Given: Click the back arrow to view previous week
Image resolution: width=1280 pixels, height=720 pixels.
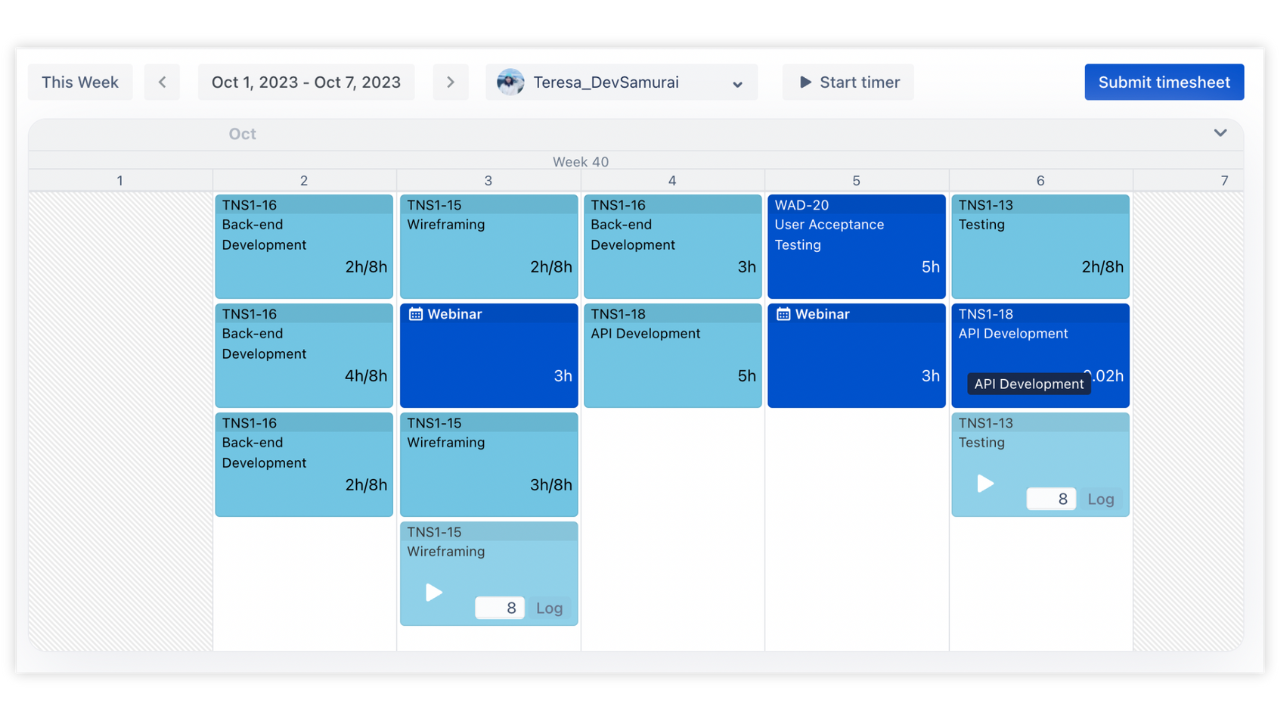Looking at the screenshot, I should coord(162,82).
